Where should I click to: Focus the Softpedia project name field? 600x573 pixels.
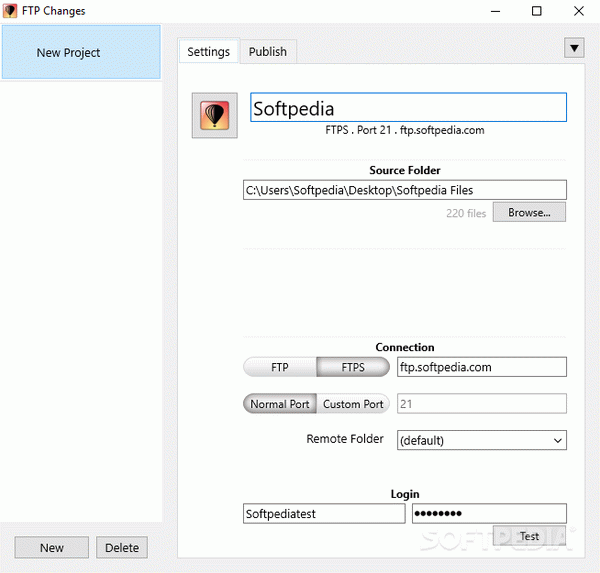click(x=408, y=108)
